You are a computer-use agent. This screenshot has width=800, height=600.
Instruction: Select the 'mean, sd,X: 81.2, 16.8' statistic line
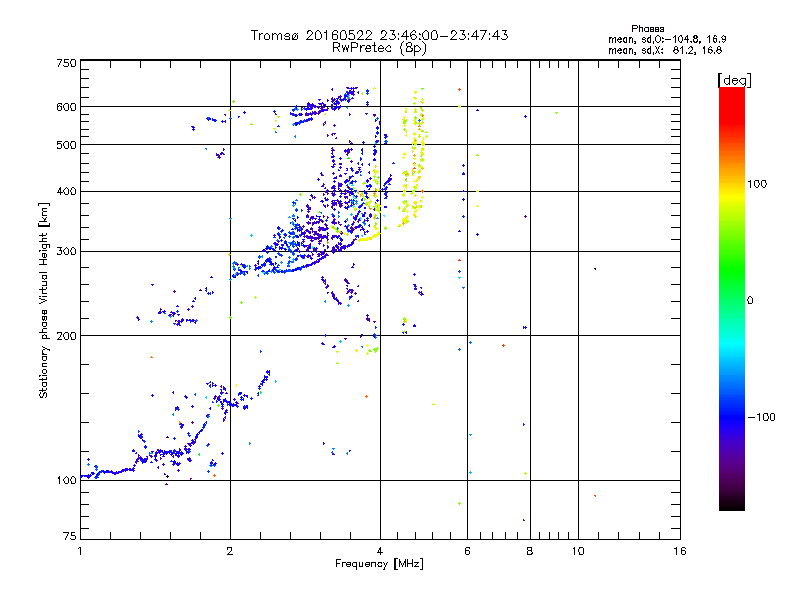[665, 50]
